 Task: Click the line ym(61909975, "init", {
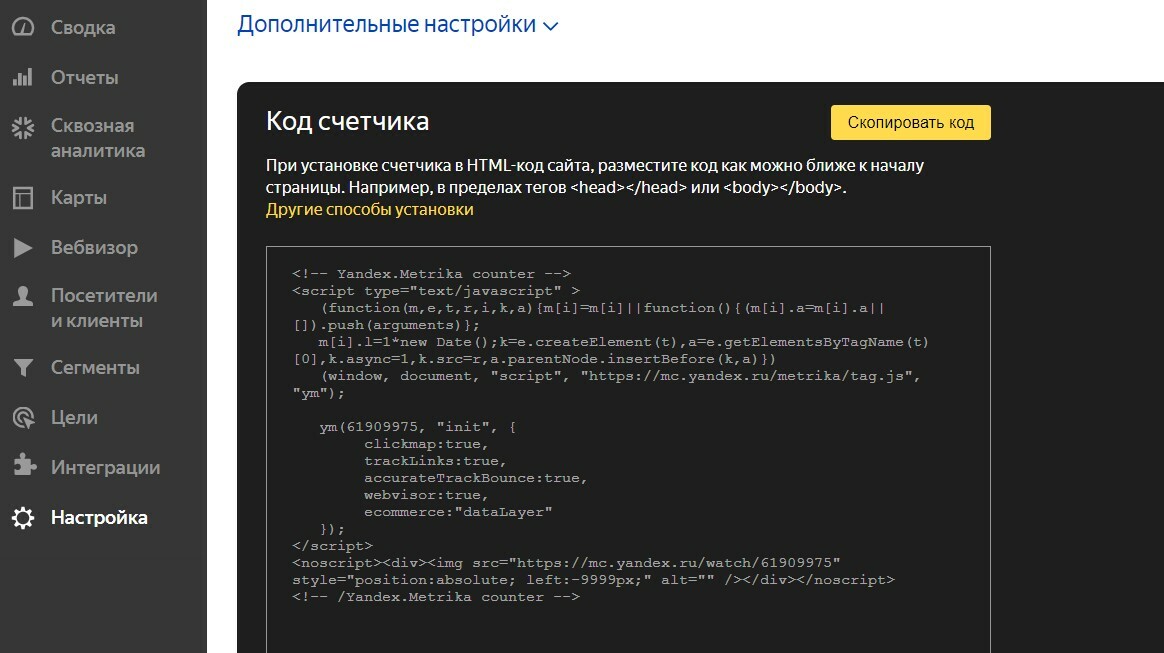tap(417, 427)
